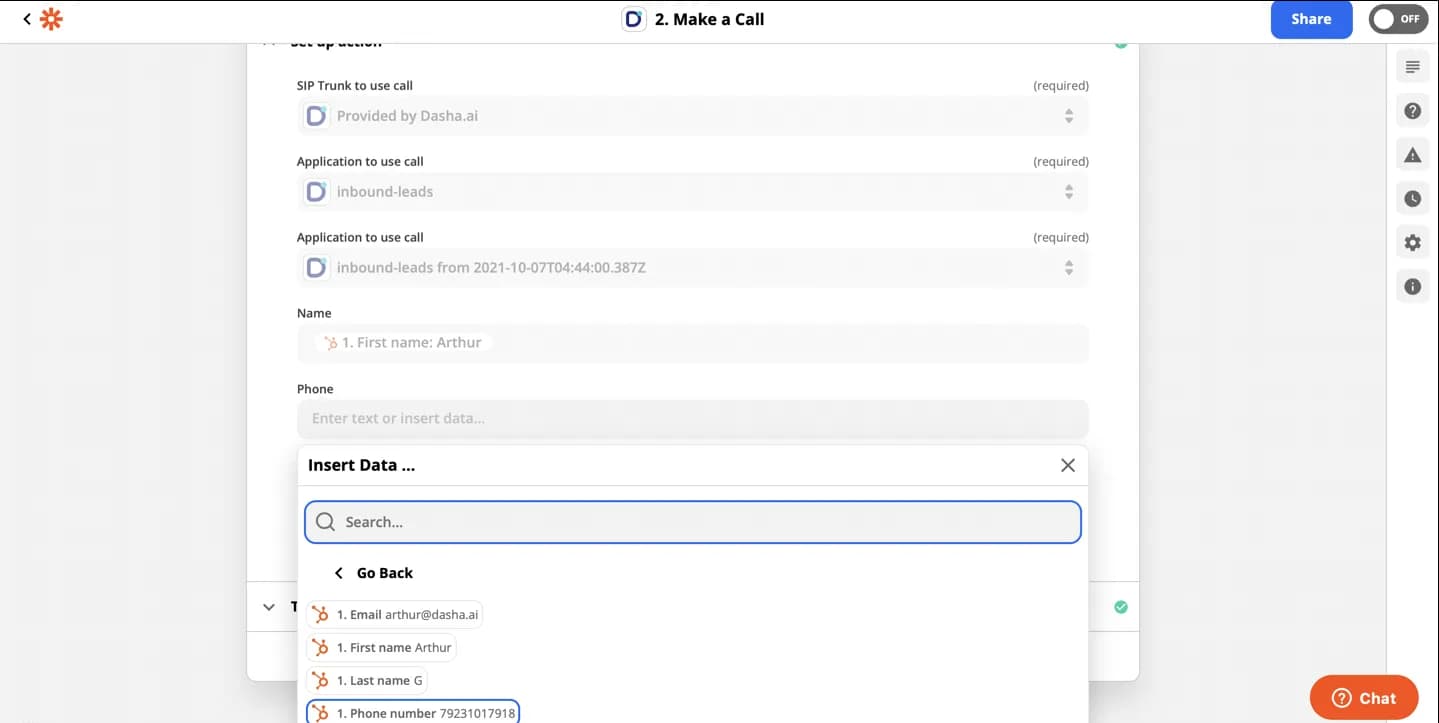The width and height of the screenshot is (1439, 723).
Task: Open the SIP Trunk dropdown
Action: tap(692, 116)
